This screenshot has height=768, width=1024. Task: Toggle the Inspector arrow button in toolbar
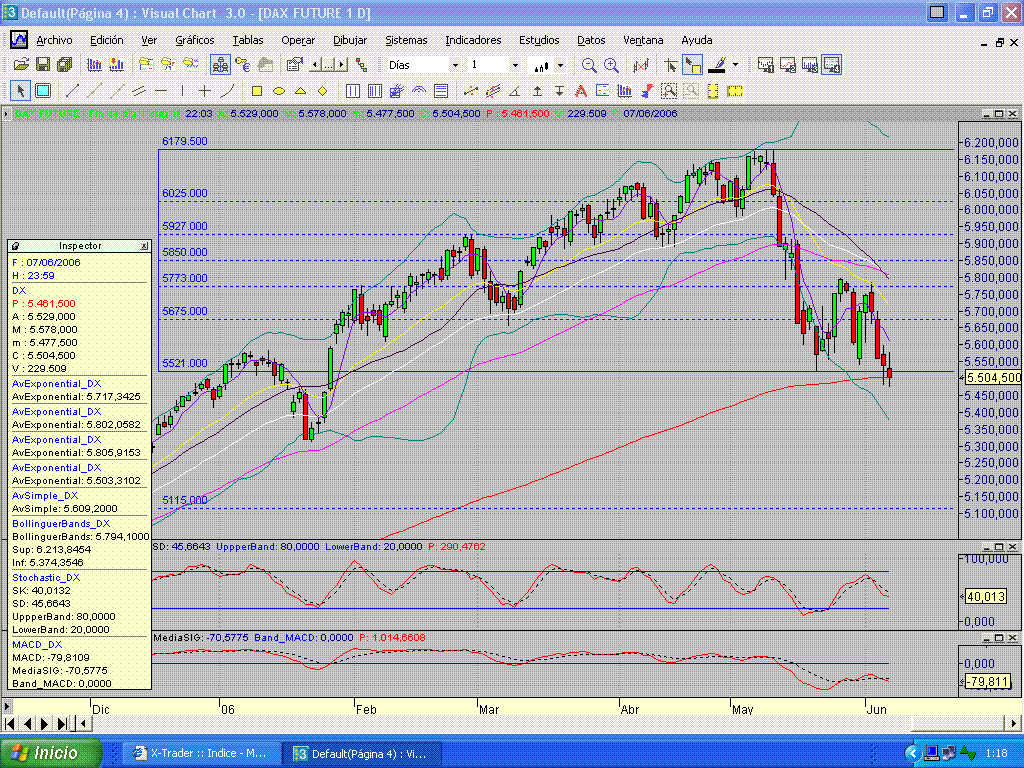coord(692,65)
